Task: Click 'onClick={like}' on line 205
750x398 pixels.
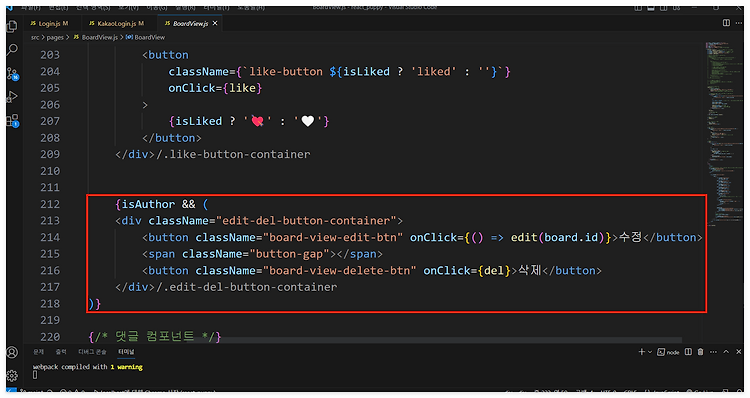Action: pos(215,88)
